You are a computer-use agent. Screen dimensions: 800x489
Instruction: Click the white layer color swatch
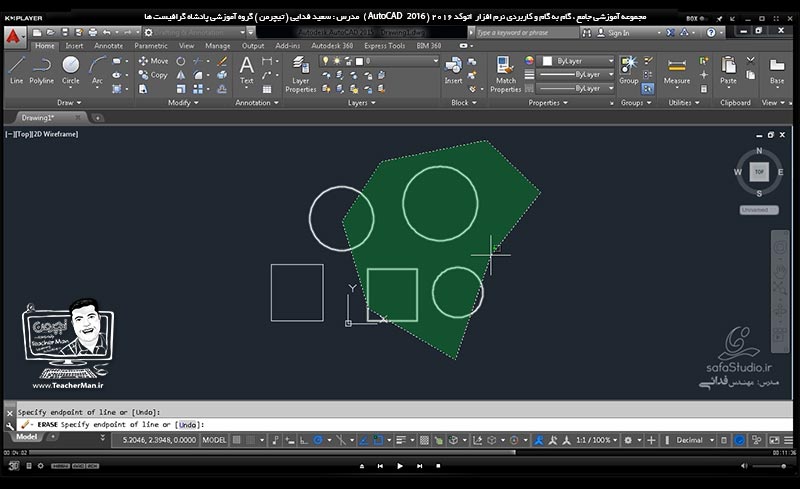[360, 61]
